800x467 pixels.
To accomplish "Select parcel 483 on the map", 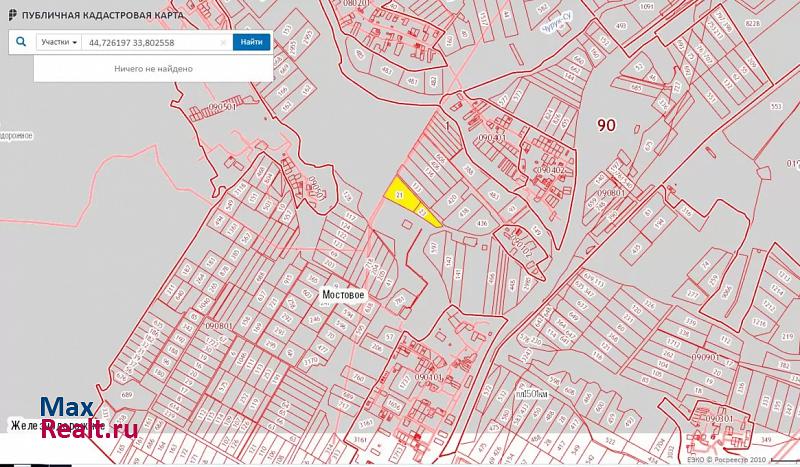I will click(x=492, y=196).
